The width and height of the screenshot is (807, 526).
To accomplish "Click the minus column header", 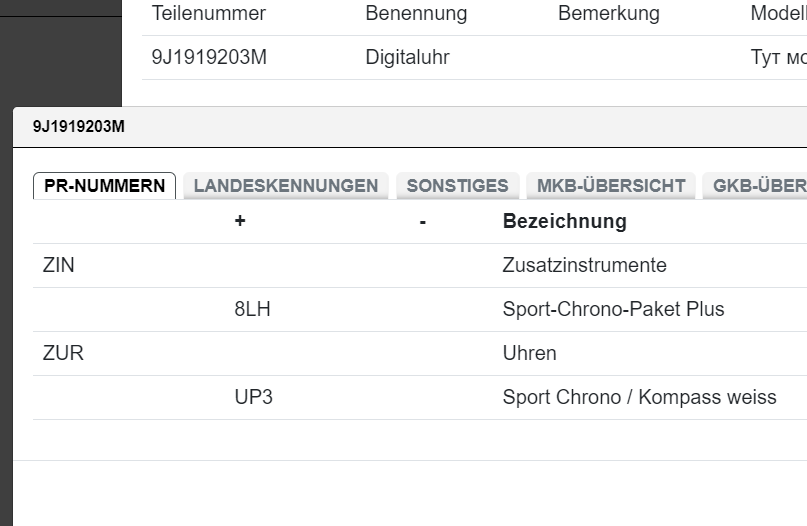I will point(423,221).
